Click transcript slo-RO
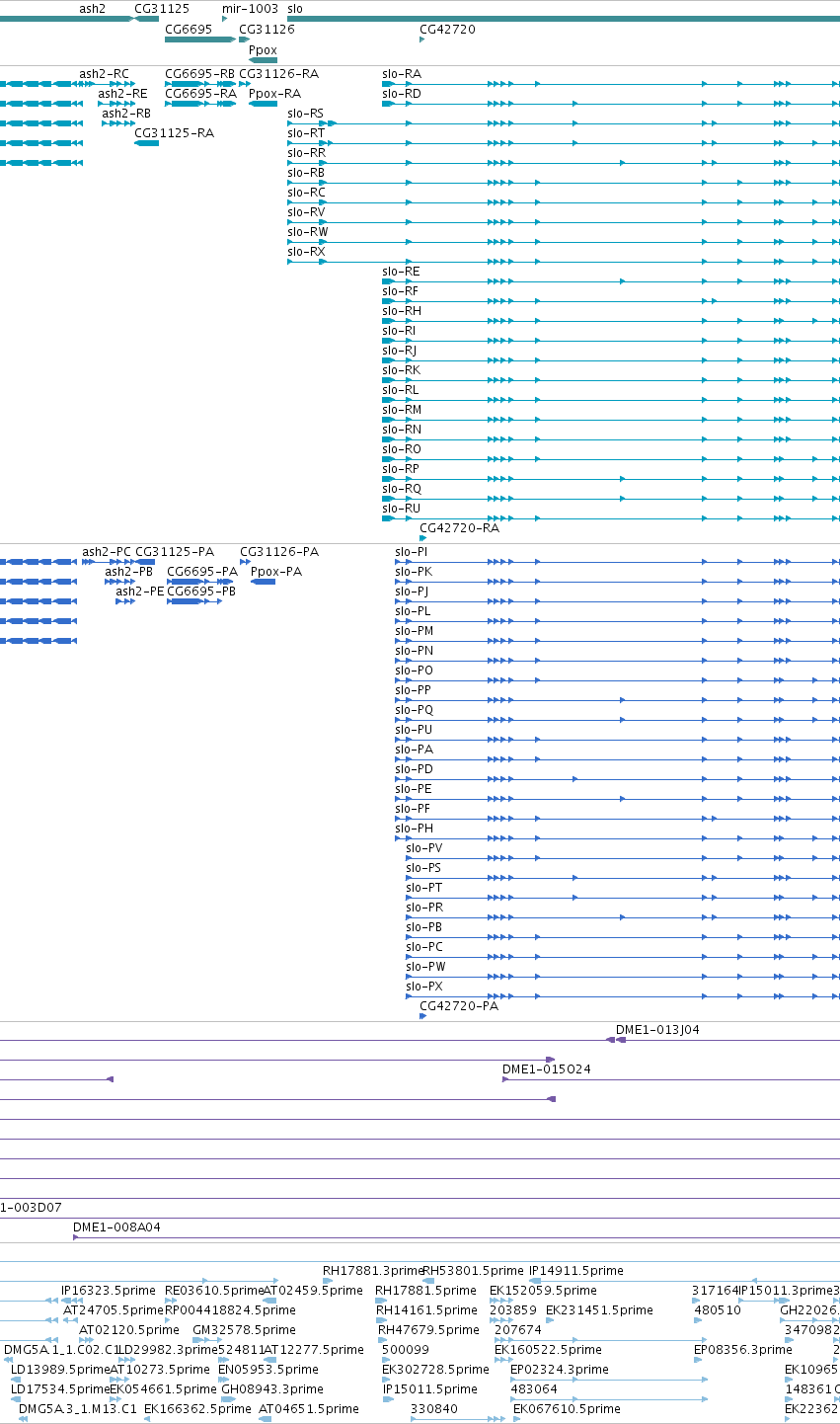 [401, 449]
